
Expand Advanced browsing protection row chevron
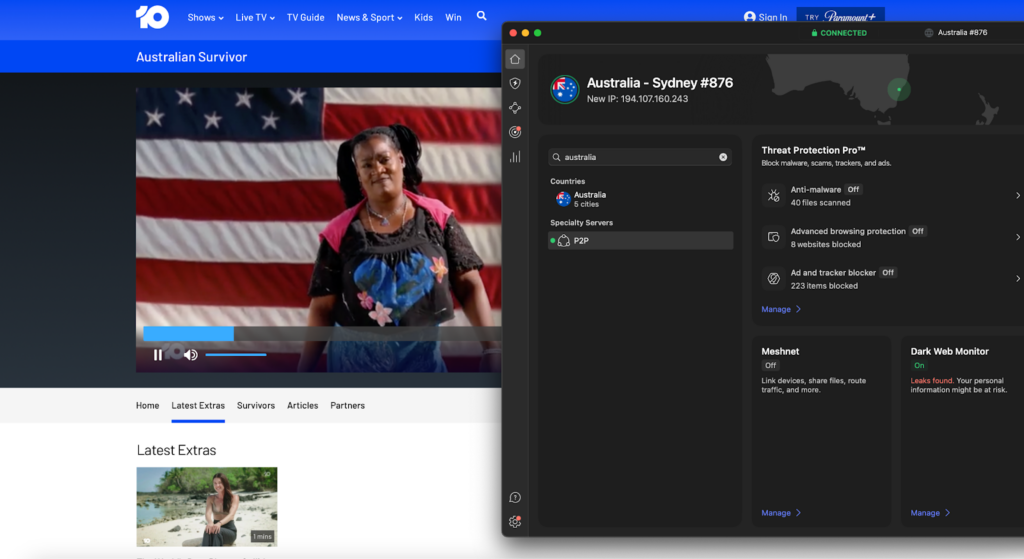(x=1017, y=237)
